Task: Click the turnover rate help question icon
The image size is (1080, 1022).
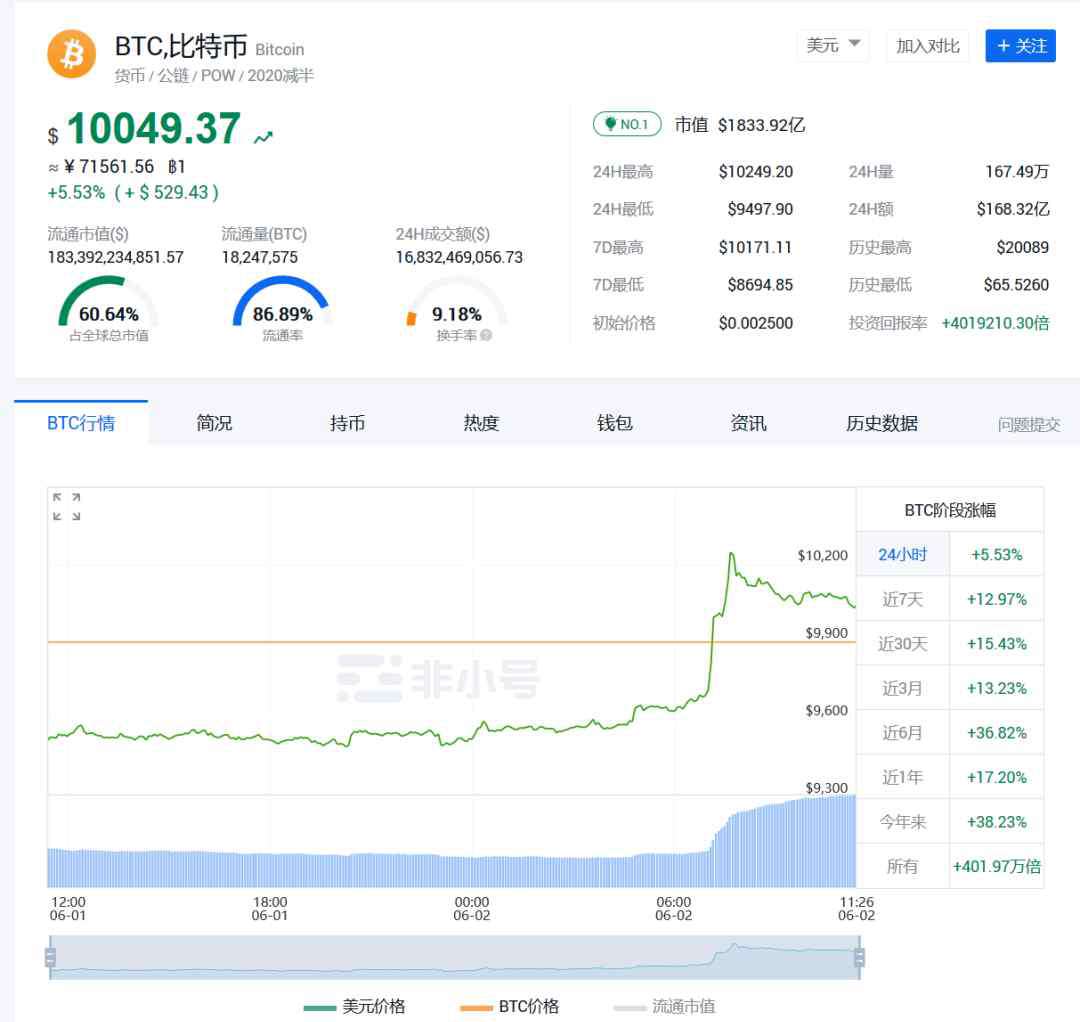Action: coord(486,336)
